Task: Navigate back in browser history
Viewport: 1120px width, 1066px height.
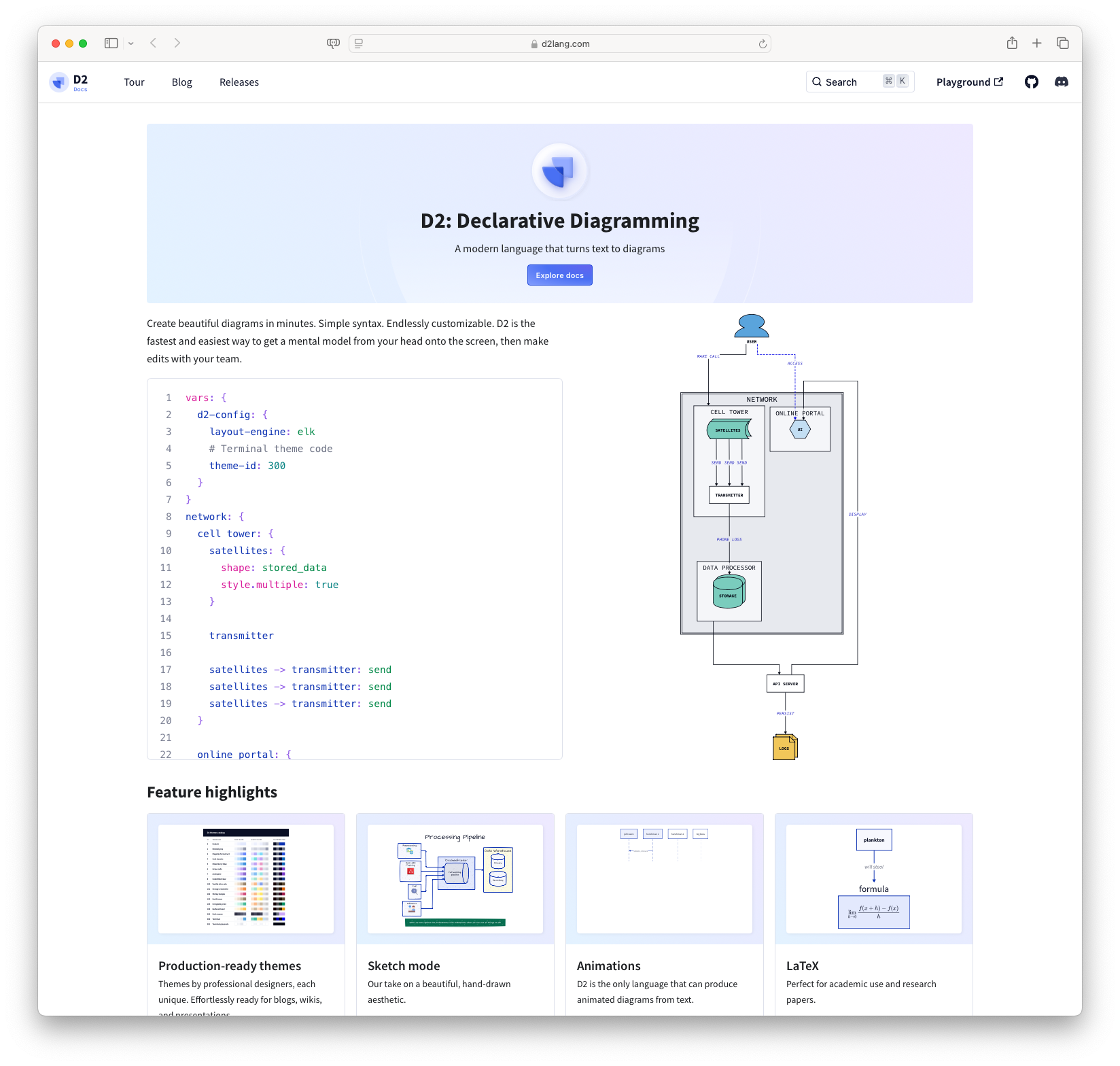Action: coord(153,43)
